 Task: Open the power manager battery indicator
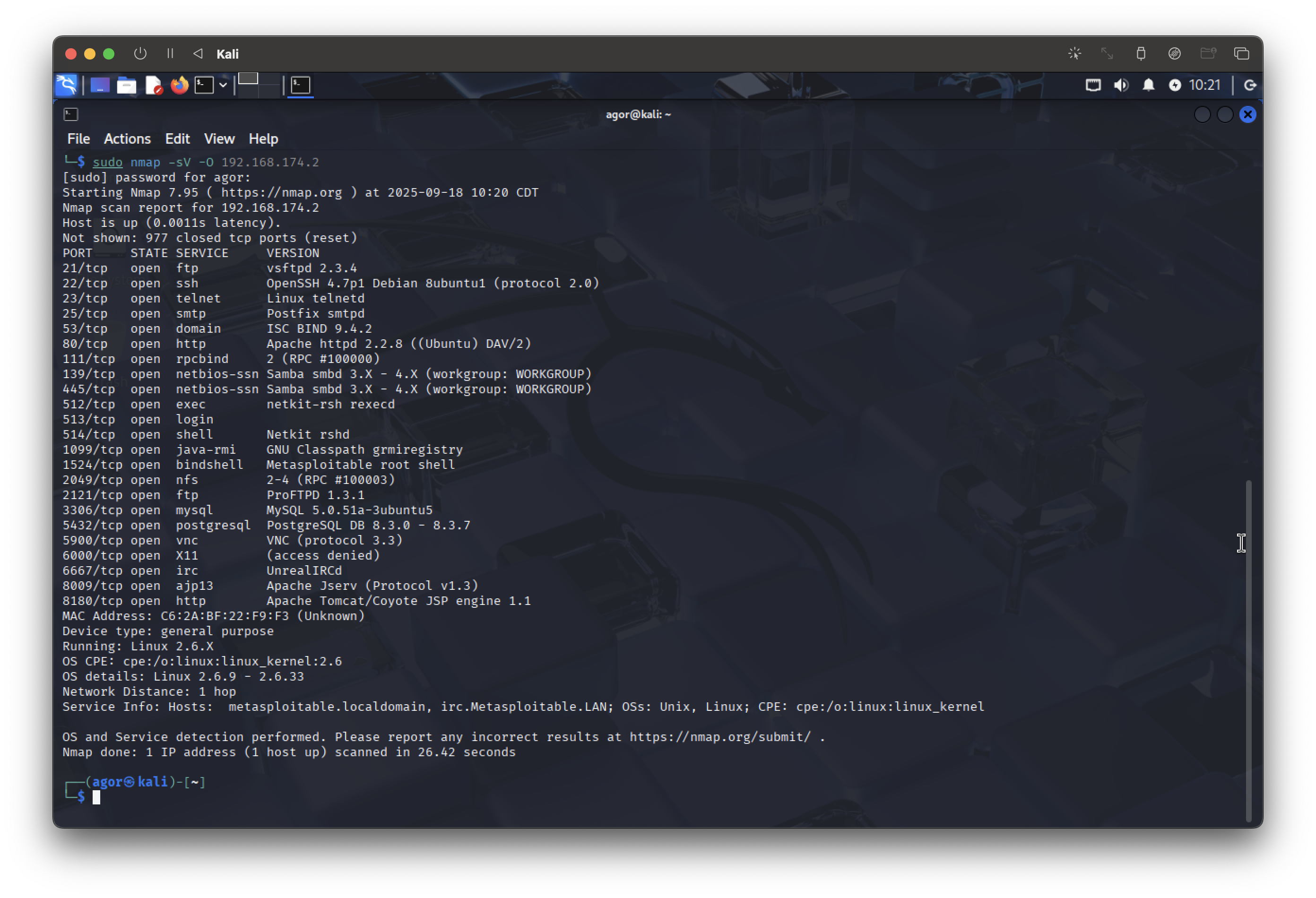[x=1175, y=86]
